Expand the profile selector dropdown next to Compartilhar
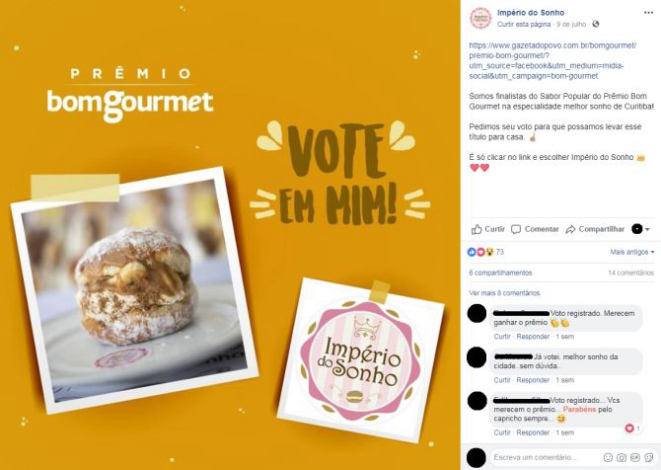The image size is (661, 470). (x=640, y=229)
